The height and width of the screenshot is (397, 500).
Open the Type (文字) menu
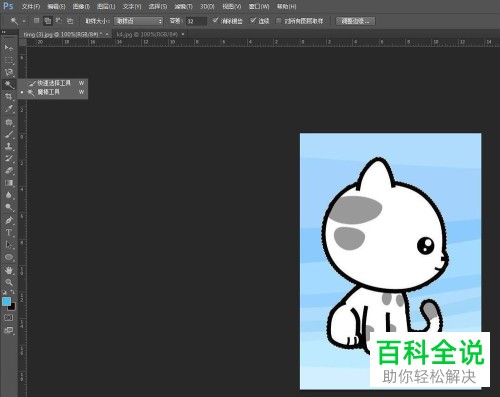[x=132, y=6]
